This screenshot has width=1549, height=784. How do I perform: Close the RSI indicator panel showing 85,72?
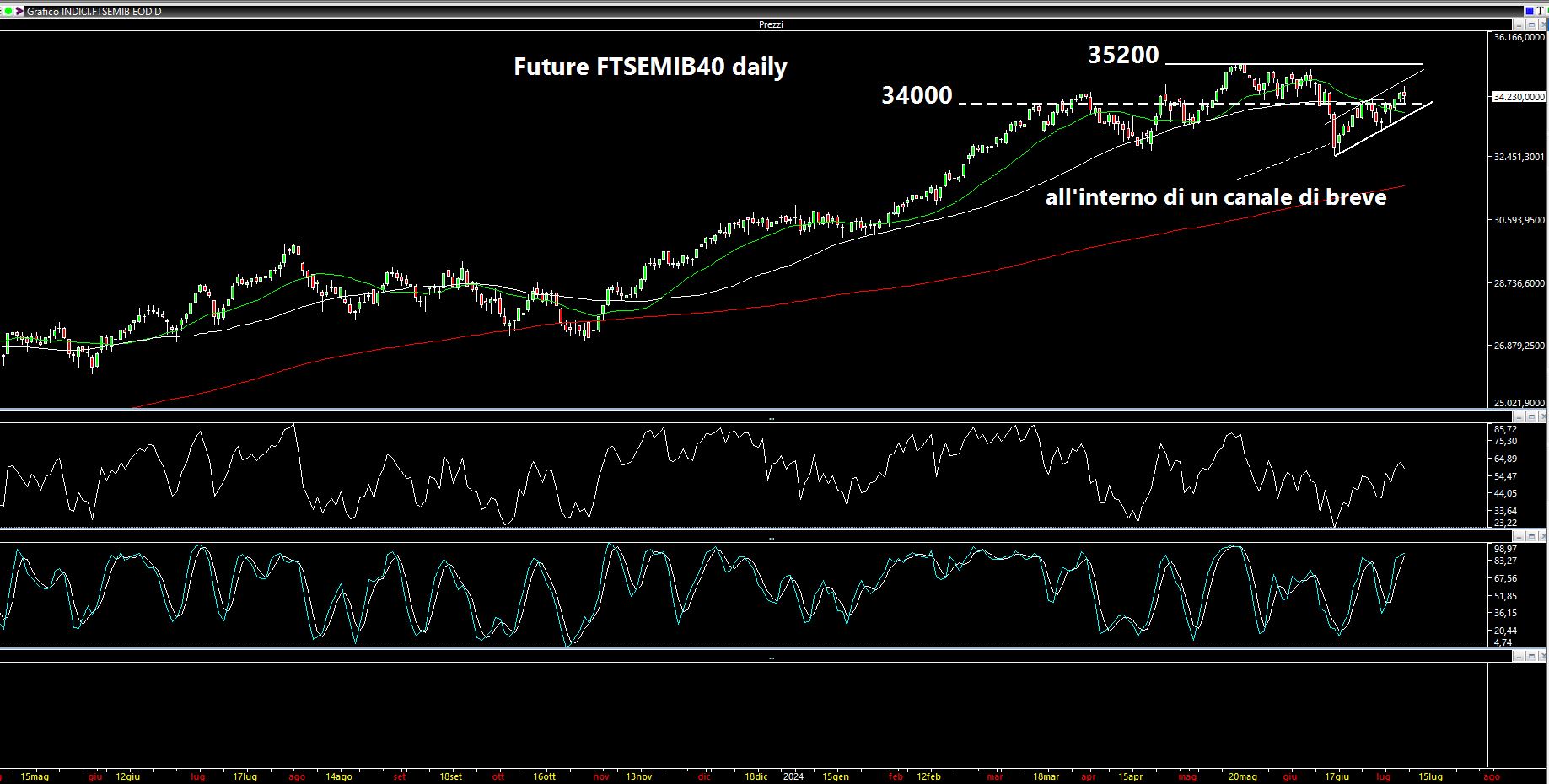click(1542, 416)
